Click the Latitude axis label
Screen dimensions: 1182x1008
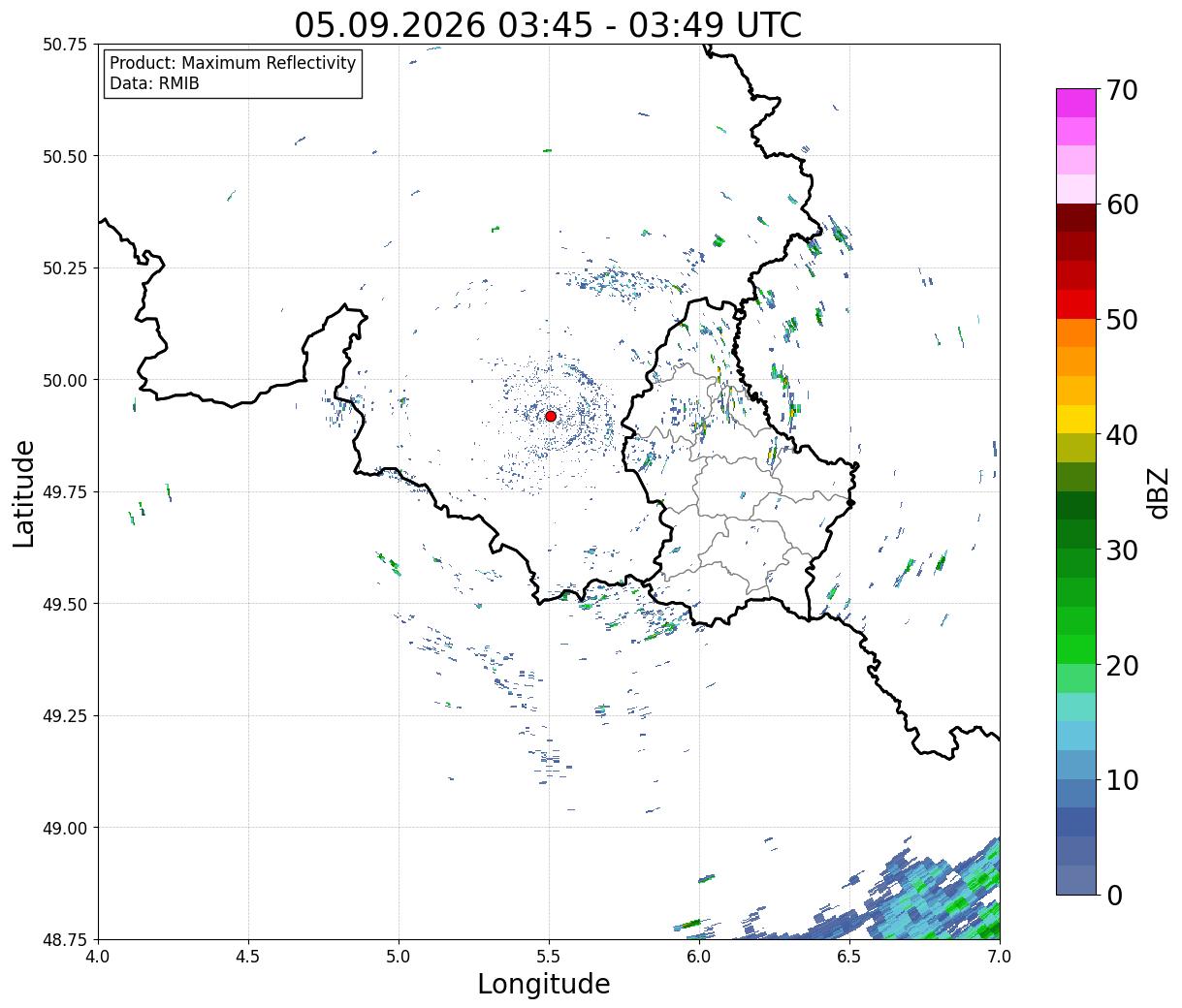(x=24, y=493)
